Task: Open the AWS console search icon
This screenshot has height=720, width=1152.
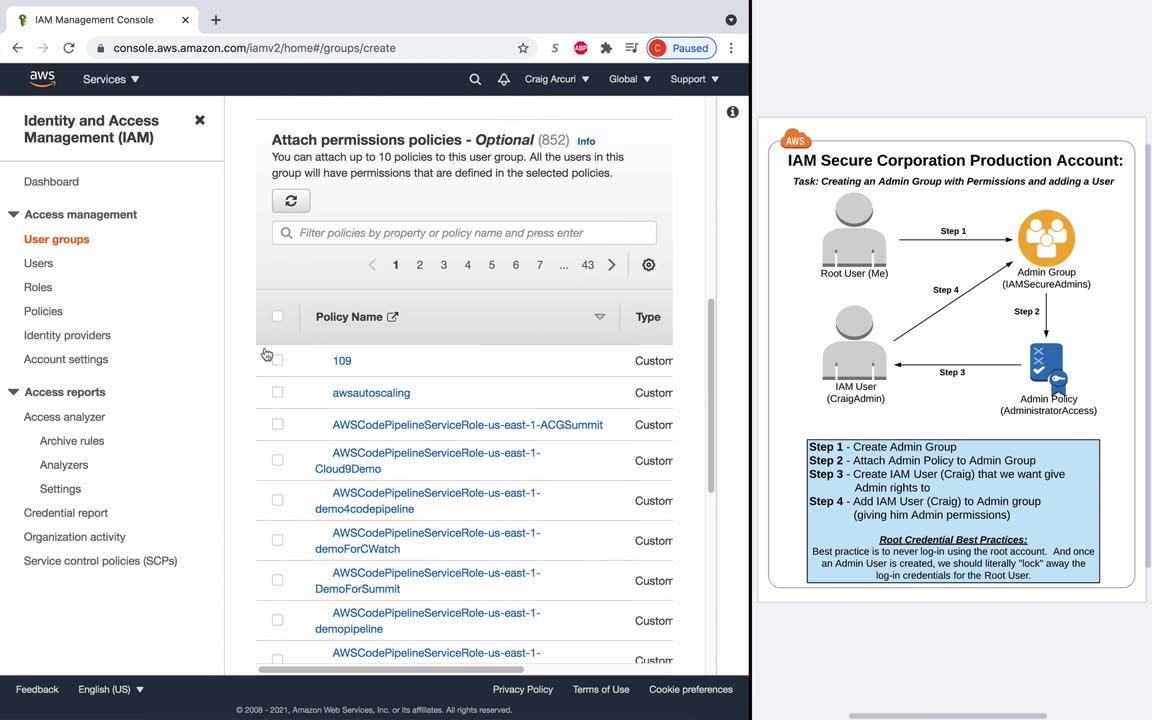Action: tap(475, 79)
